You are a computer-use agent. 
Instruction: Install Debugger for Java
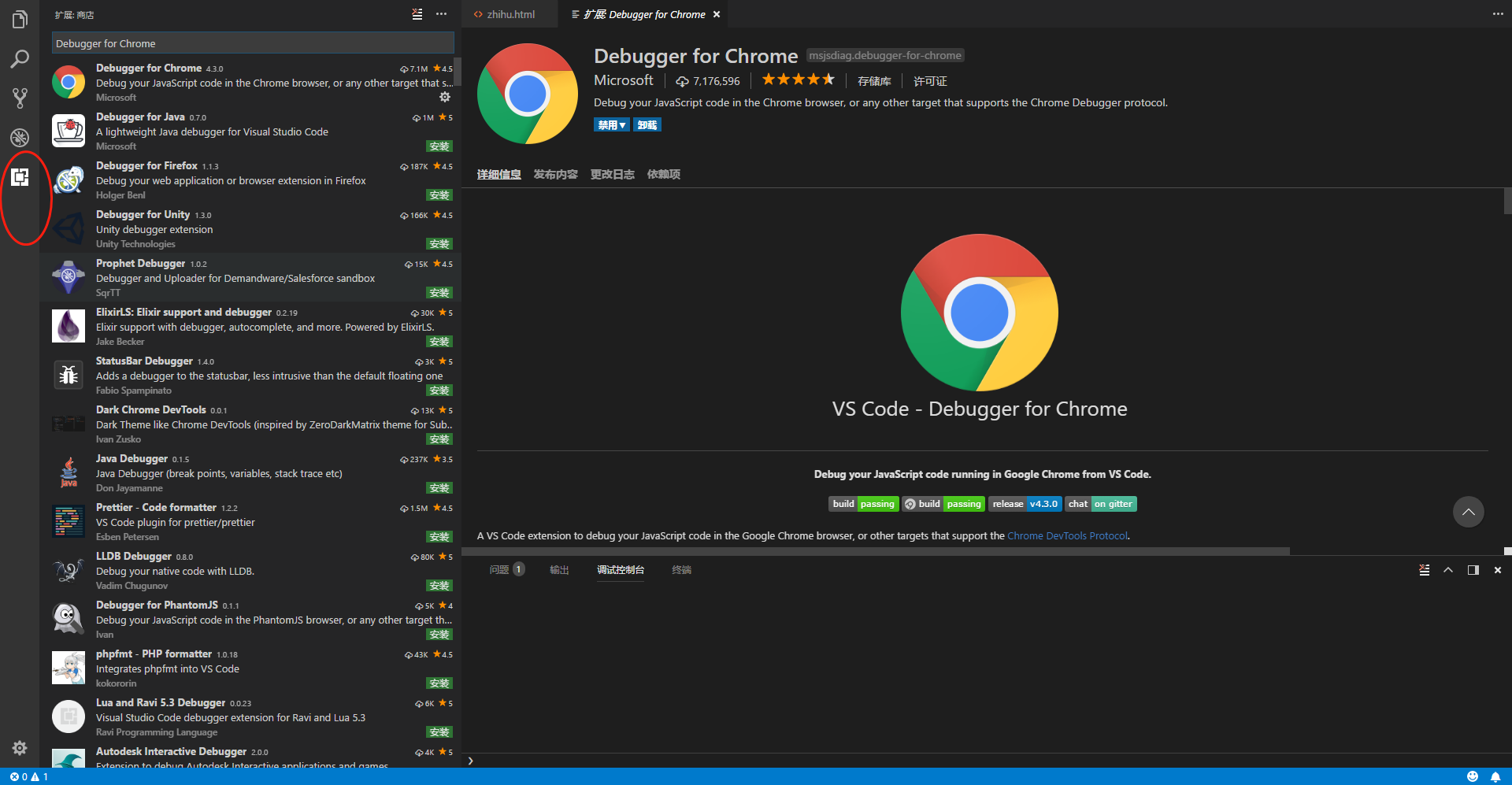point(439,146)
